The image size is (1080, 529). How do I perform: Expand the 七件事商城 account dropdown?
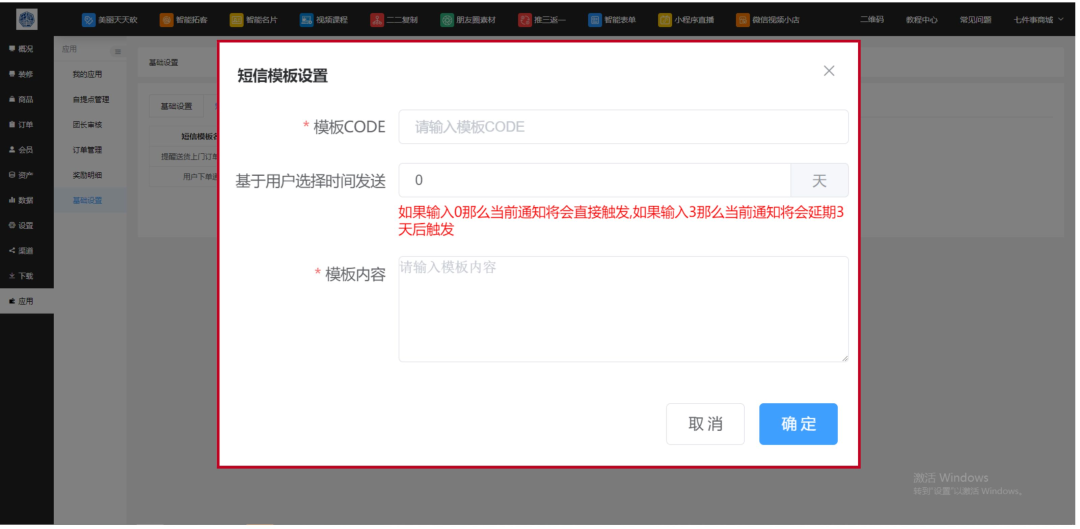click(1039, 20)
